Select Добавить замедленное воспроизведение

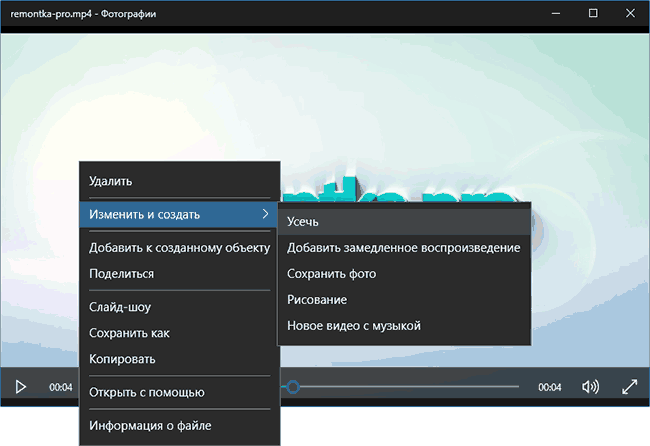click(x=403, y=247)
